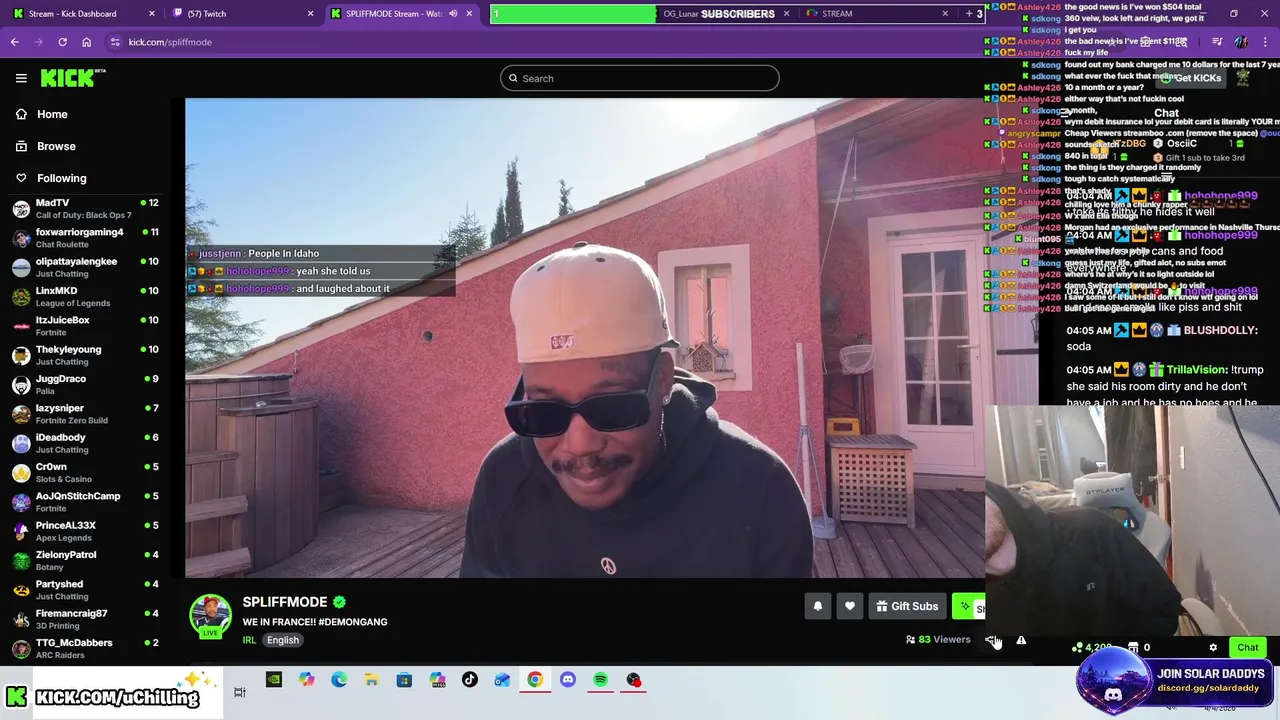Open SPLIFFMODE streamer avatar
The width and height of the screenshot is (1280, 720).
tap(211, 616)
